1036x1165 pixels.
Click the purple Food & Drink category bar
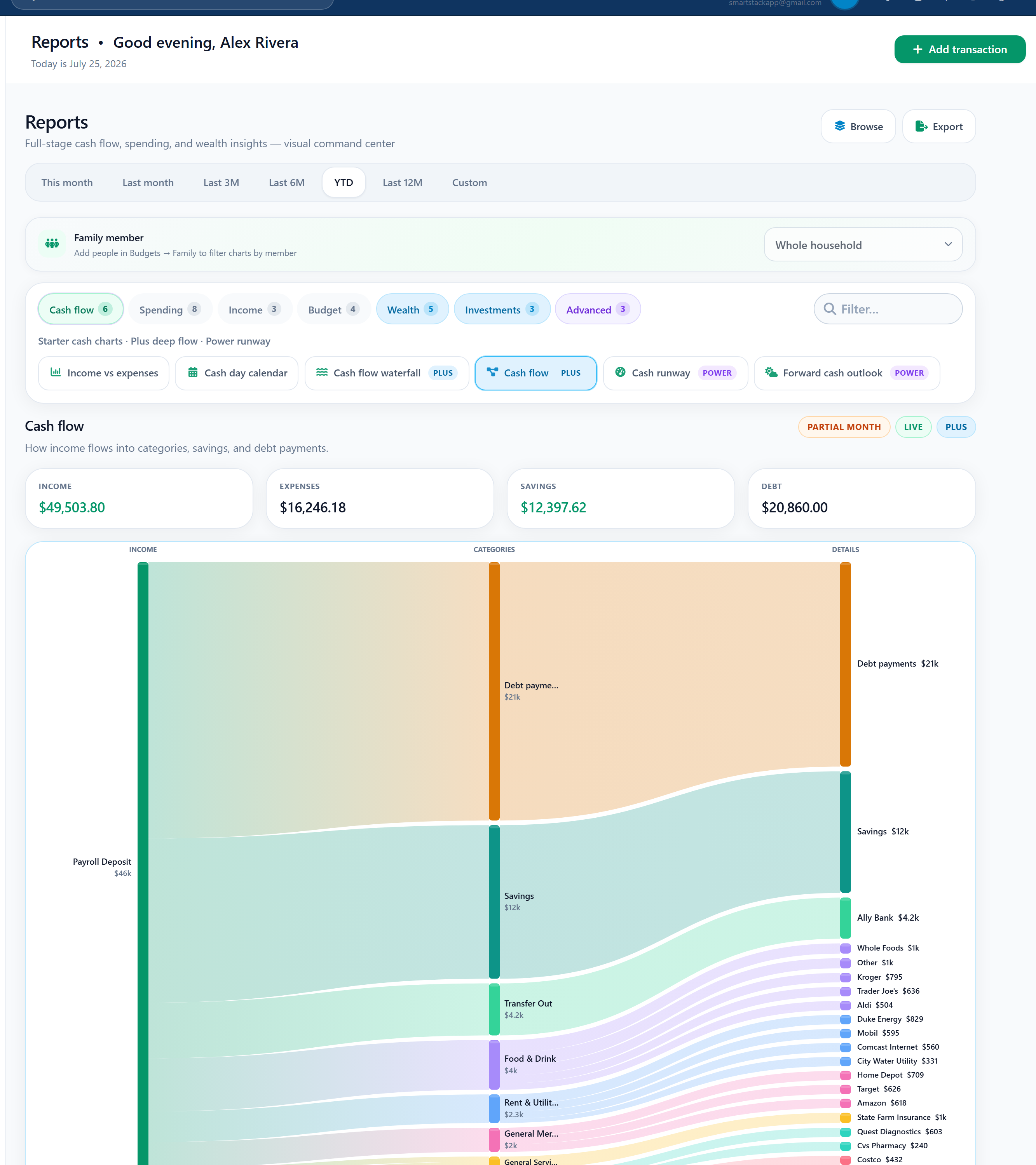[494, 1064]
